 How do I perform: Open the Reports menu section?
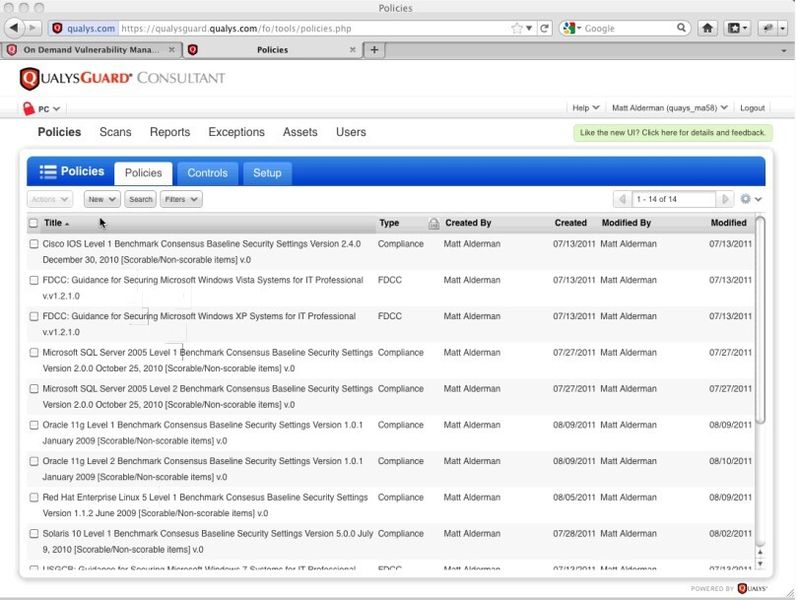tap(169, 132)
